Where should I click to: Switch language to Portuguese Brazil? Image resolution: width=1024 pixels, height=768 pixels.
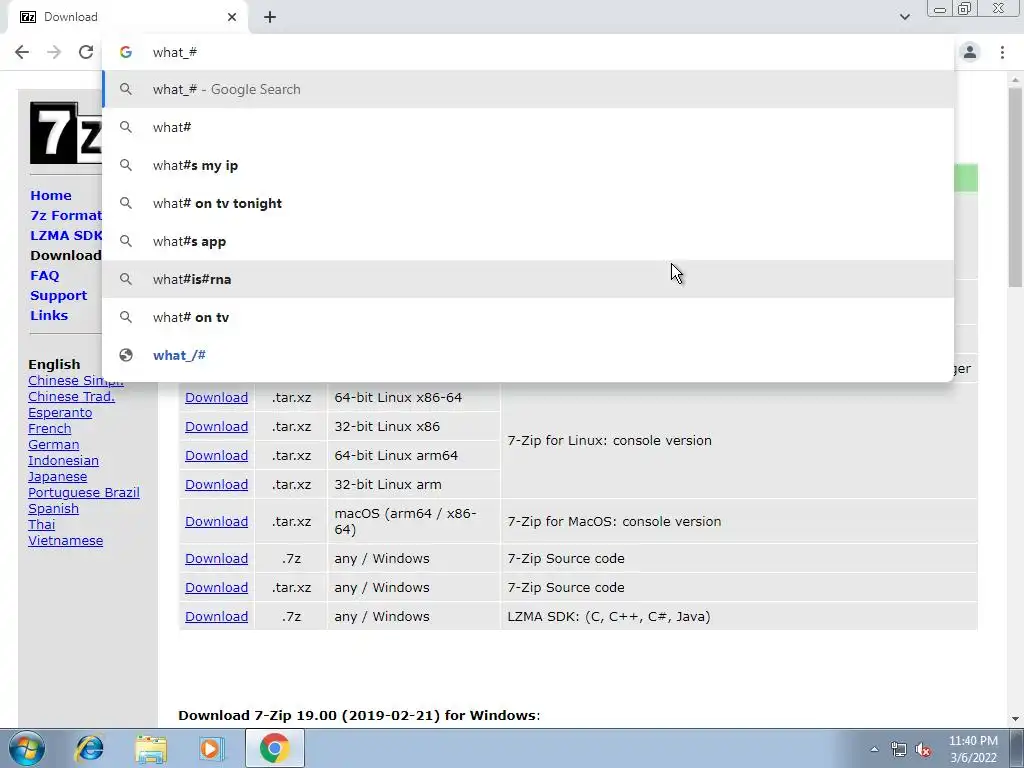(84, 492)
